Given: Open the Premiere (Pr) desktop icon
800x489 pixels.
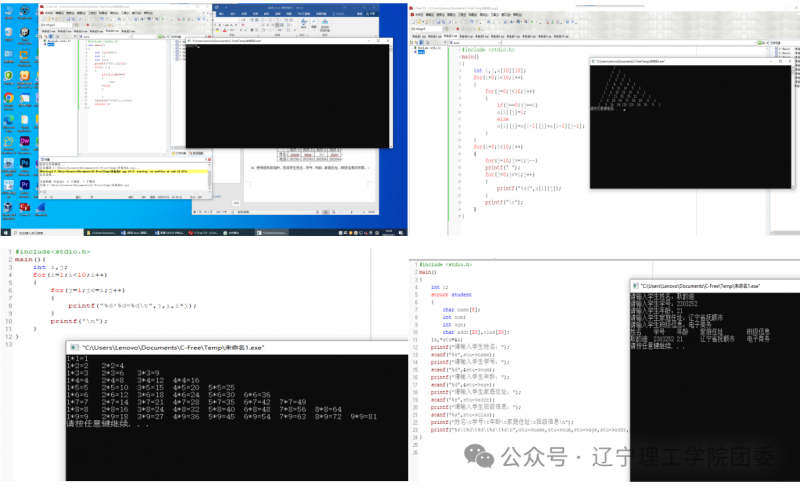Looking at the screenshot, I should 24,185.
